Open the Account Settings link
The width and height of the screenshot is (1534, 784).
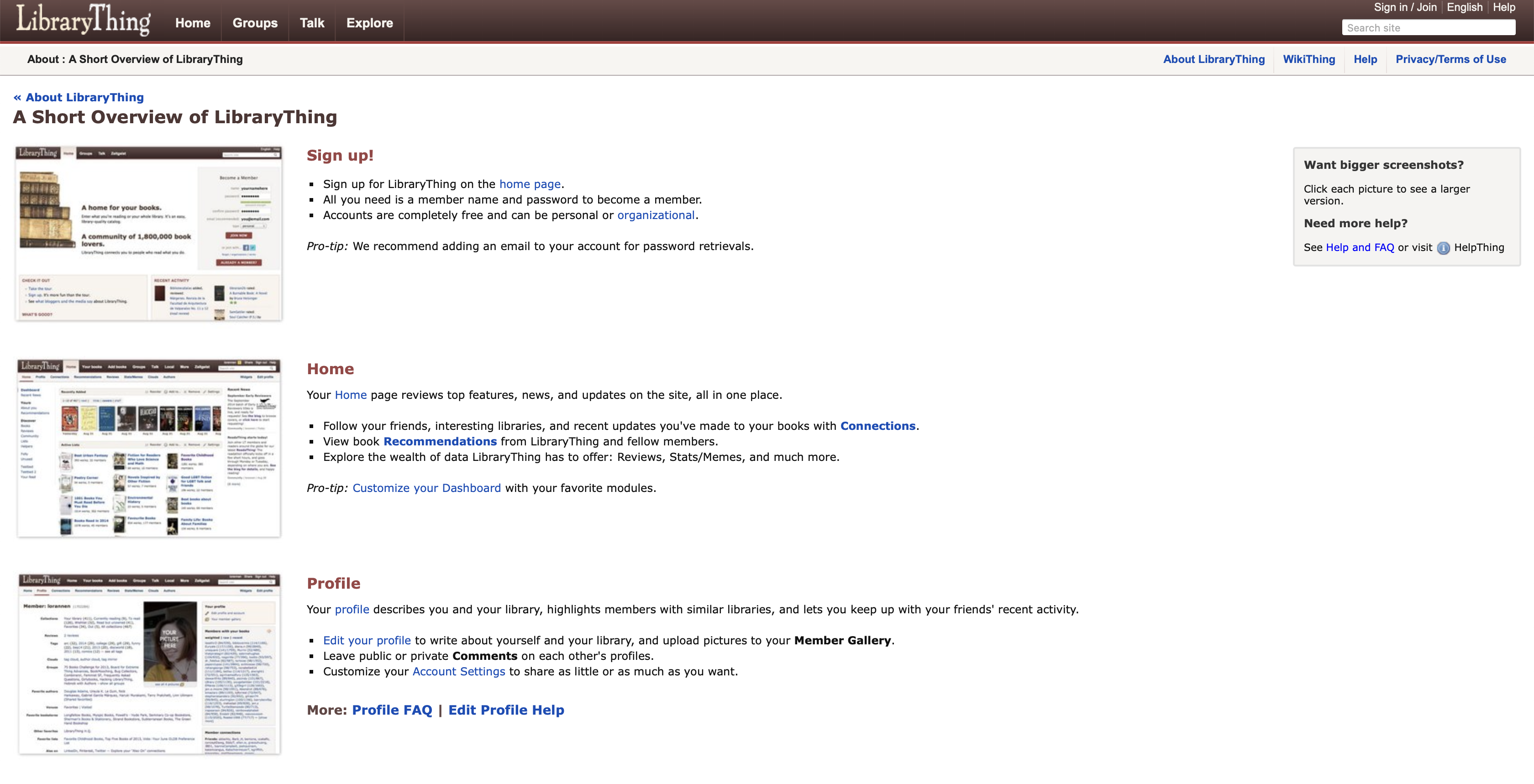coord(458,671)
